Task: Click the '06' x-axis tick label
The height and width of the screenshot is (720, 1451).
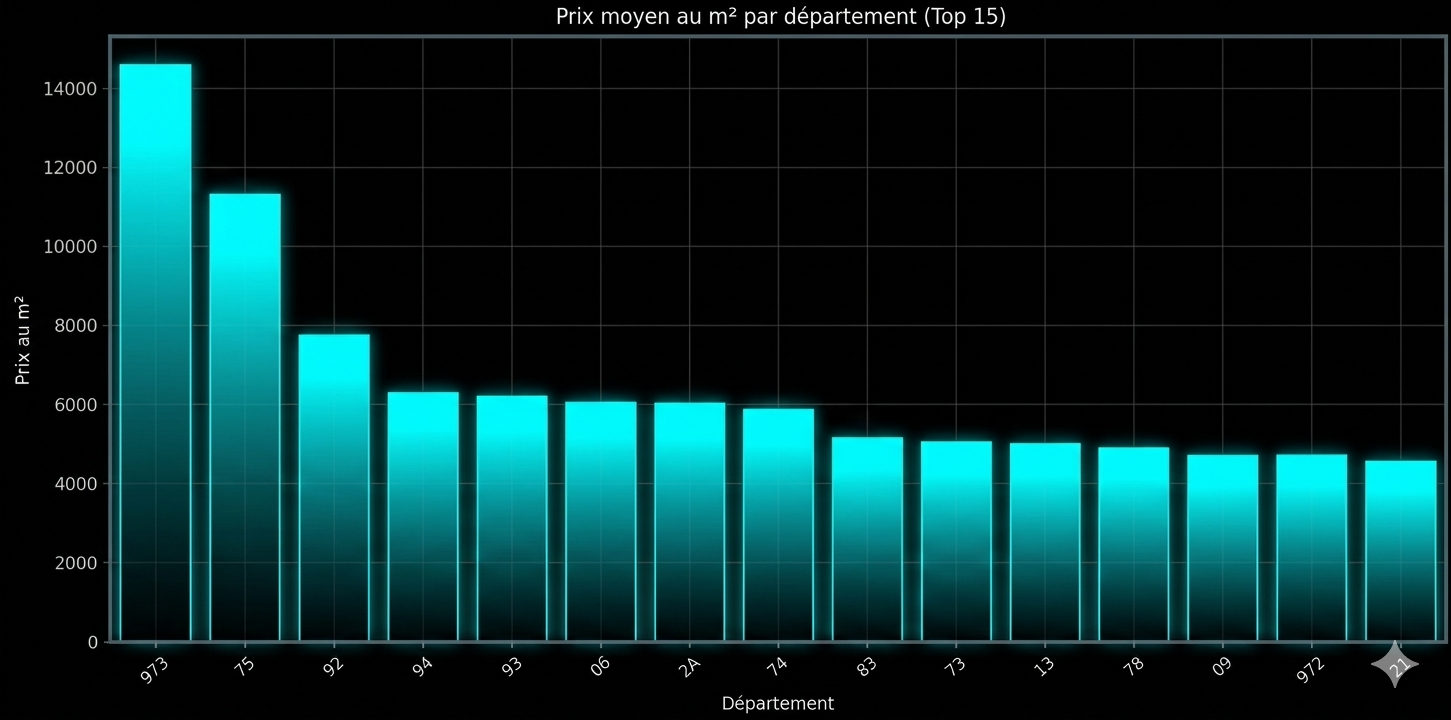Action: coord(601,666)
